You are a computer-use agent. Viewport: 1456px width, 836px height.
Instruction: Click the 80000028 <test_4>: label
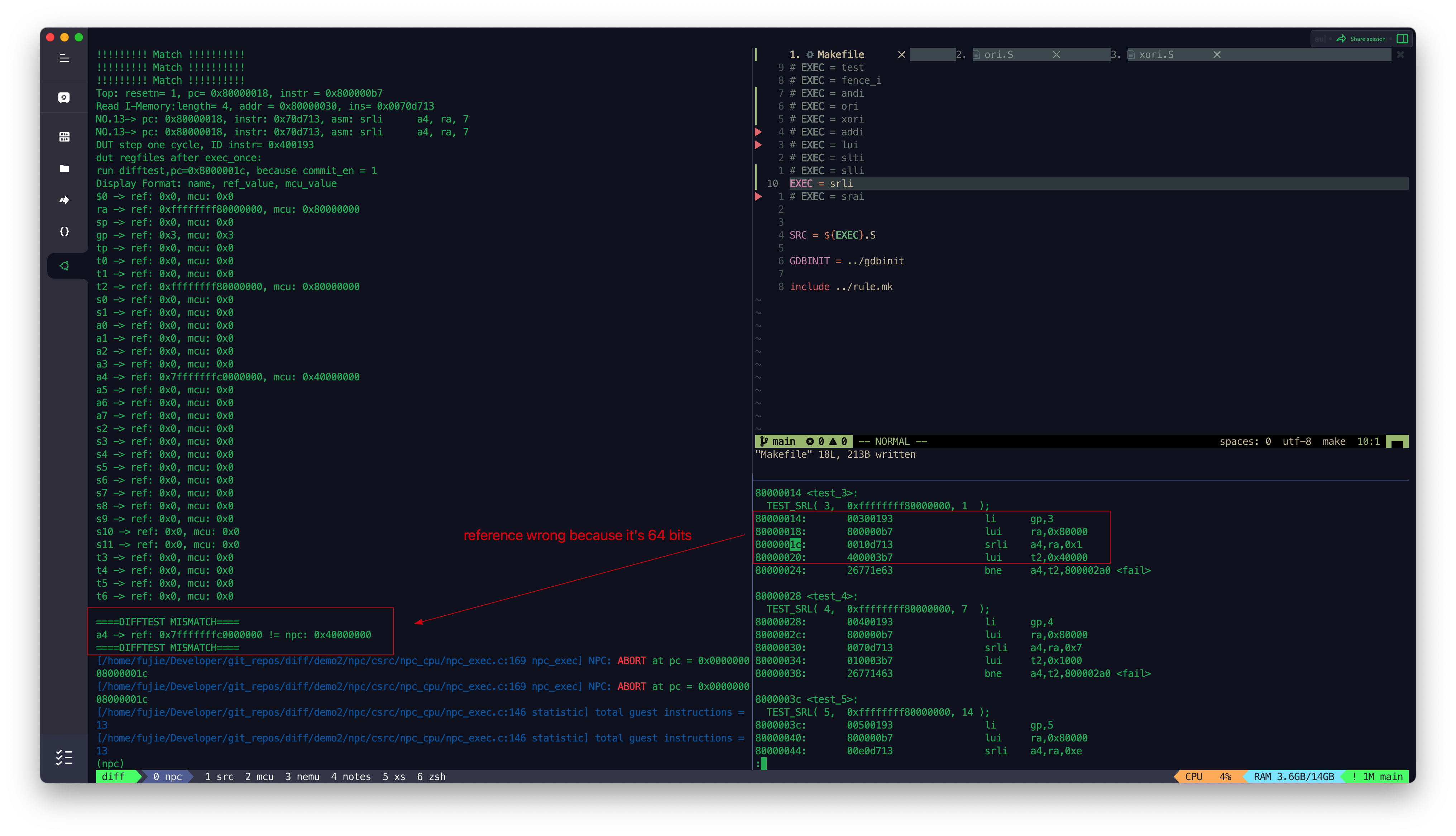[806, 597]
